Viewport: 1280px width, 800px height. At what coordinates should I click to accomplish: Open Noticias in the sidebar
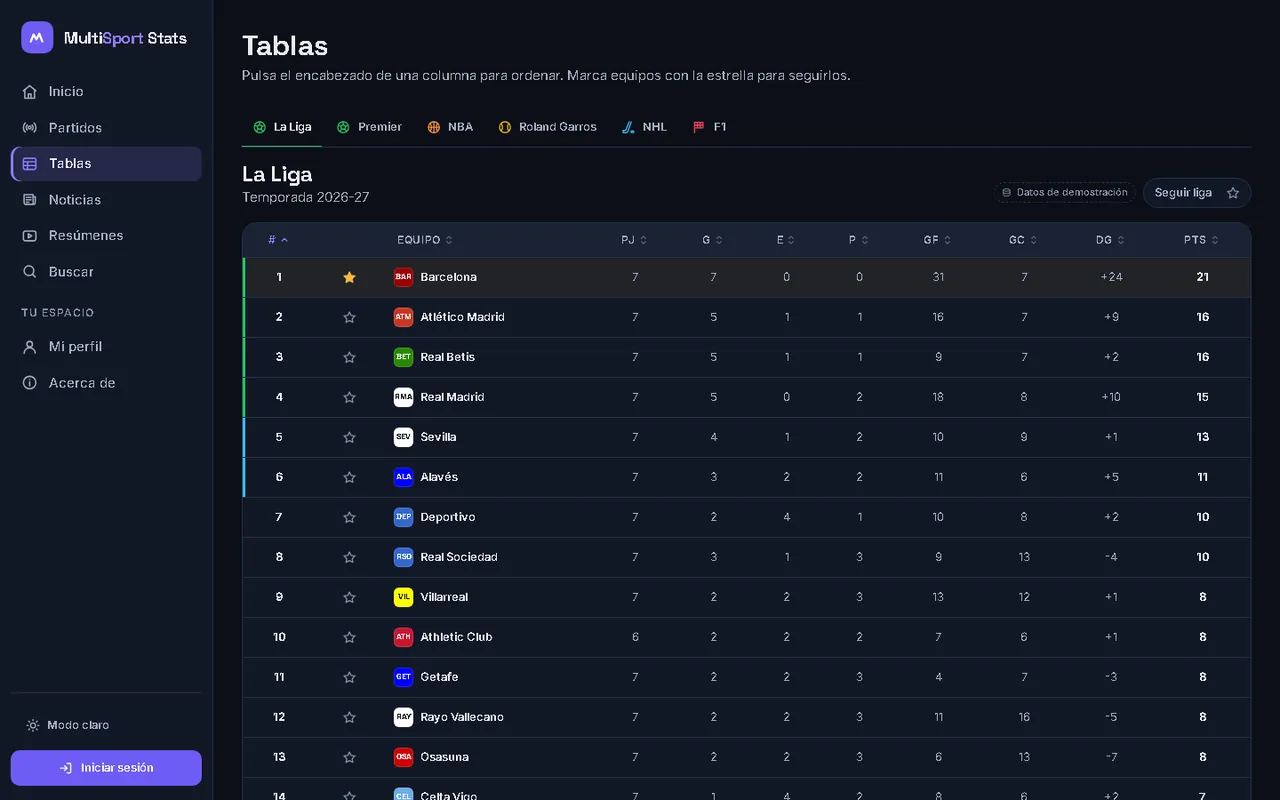point(106,199)
